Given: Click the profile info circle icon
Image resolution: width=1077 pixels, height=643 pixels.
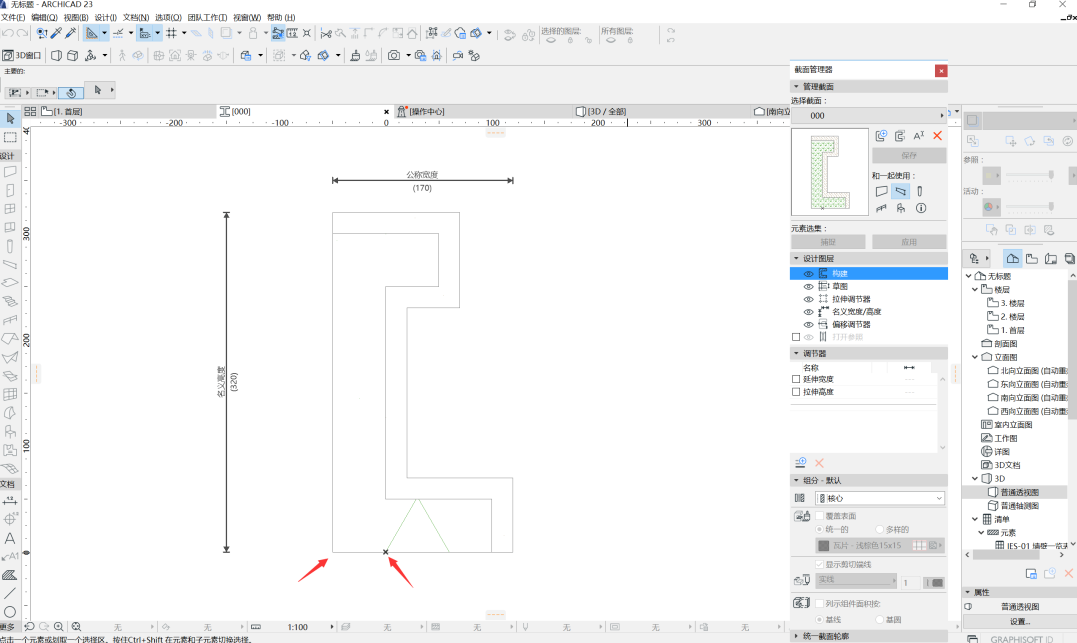Looking at the screenshot, I should [x=921, y=208].
